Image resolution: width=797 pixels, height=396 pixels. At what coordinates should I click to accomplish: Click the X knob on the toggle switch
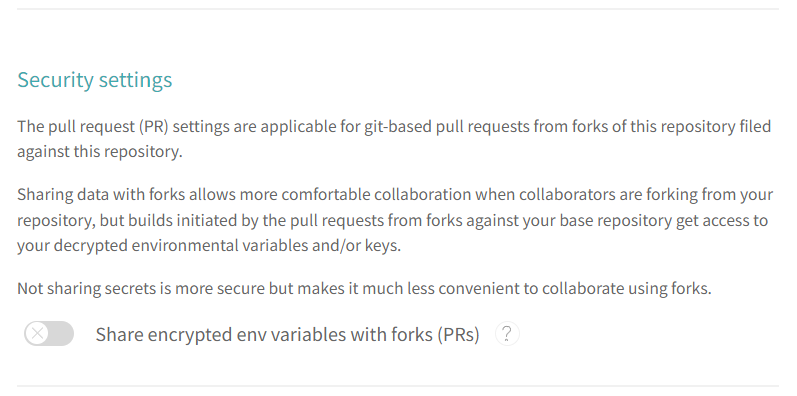(37, 333)
